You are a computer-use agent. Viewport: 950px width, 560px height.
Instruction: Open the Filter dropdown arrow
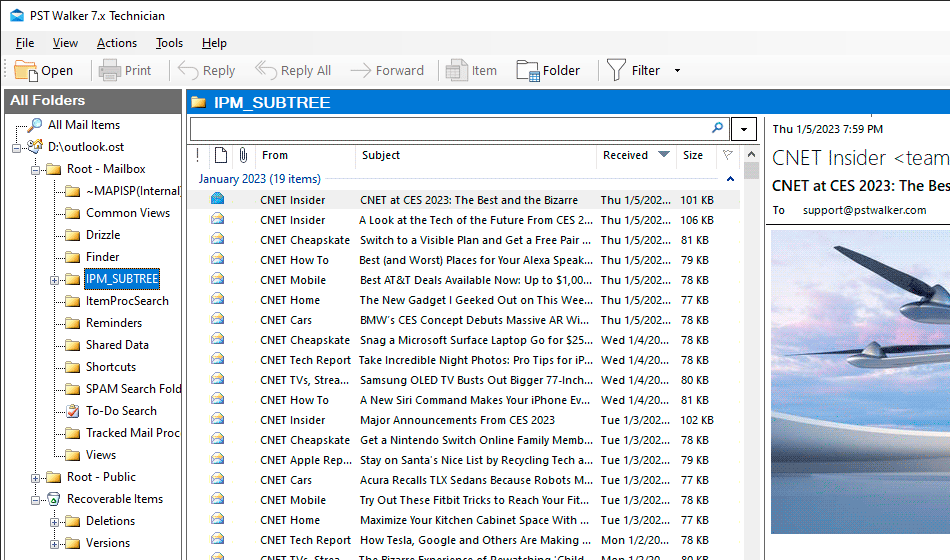tap(677, 71)
